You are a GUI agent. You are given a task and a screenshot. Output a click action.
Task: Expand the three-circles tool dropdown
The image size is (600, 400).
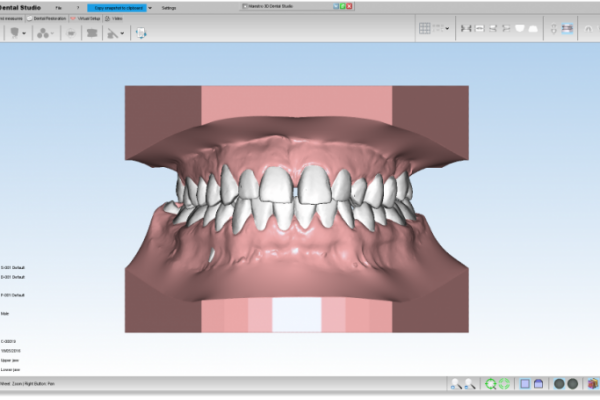pyautogui.click(x=46, y=32)
